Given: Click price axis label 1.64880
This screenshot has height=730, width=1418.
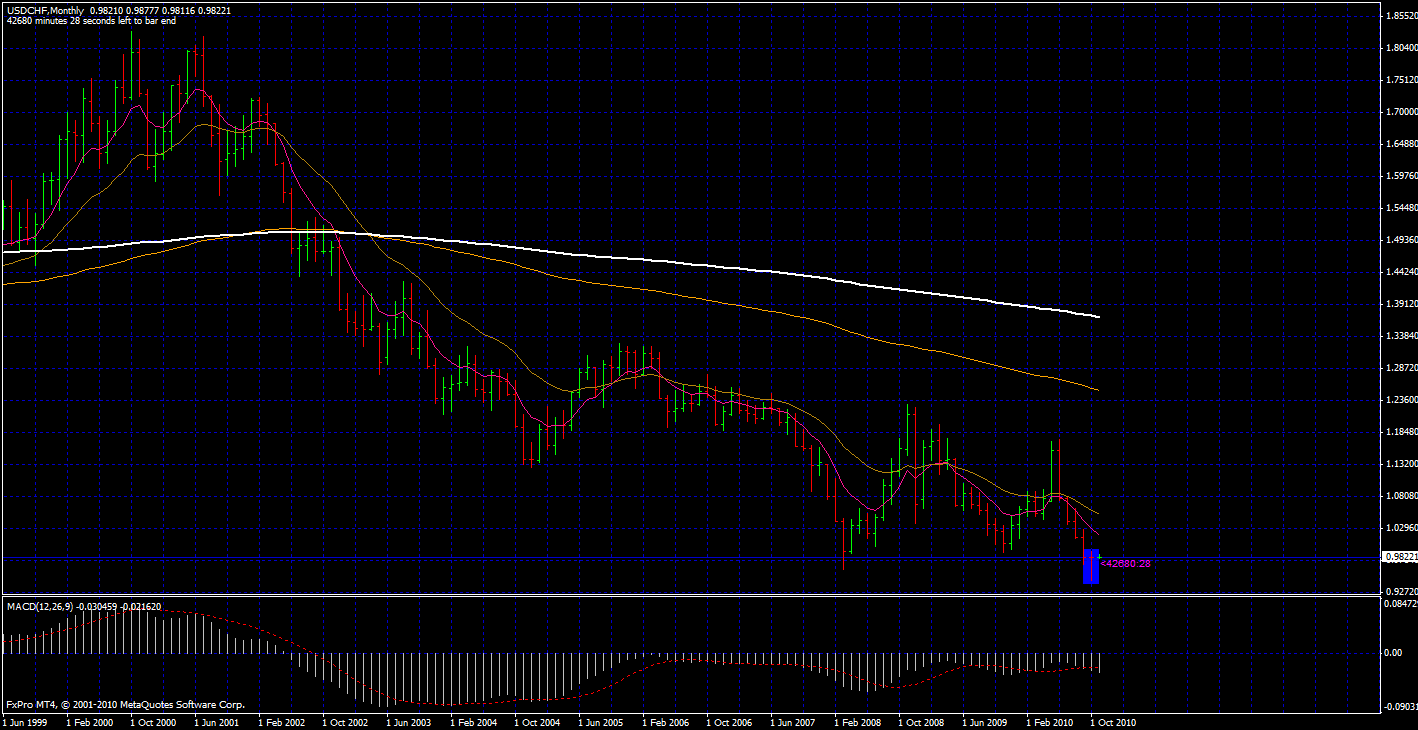Looking at the screenshot, I should (1400, 144).
